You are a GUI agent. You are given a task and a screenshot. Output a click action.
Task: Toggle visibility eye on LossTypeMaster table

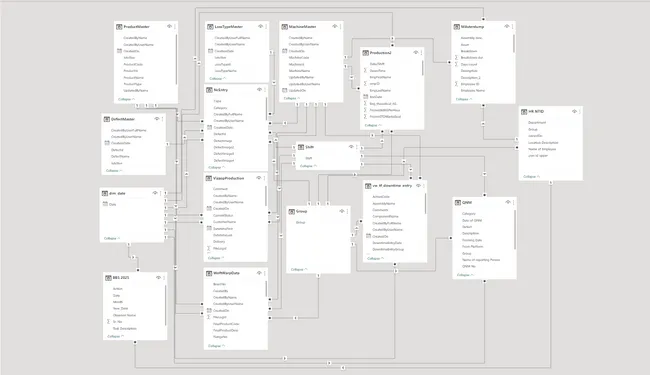pyautogui.click(x=261, y=27)
